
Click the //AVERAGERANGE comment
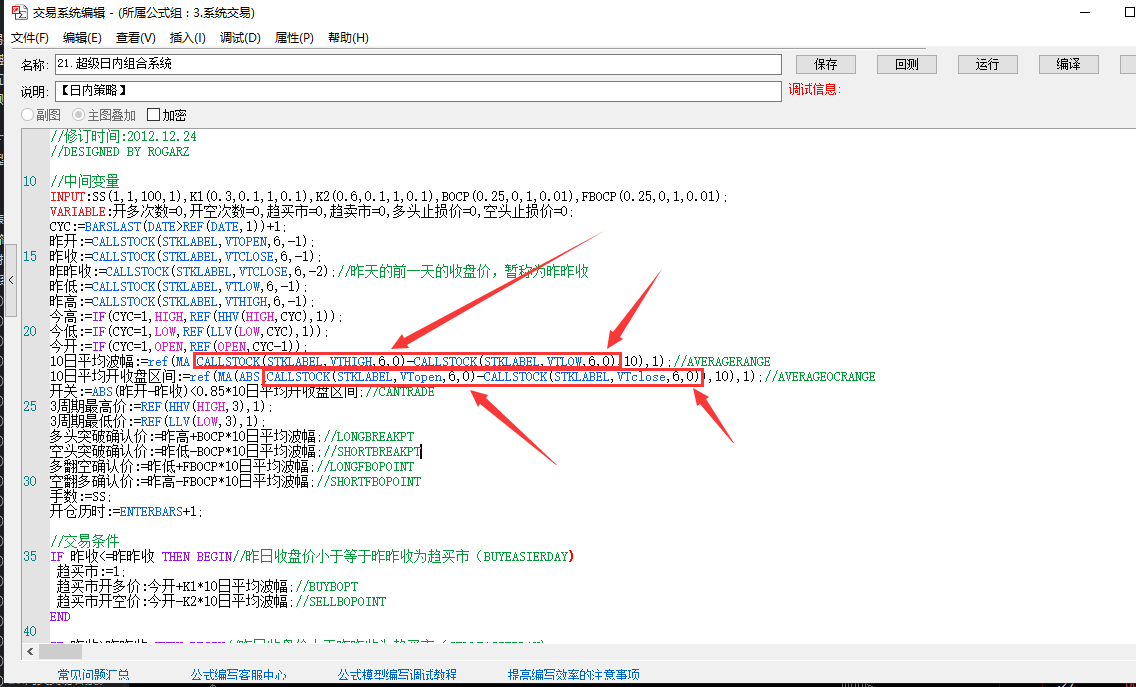722,362
